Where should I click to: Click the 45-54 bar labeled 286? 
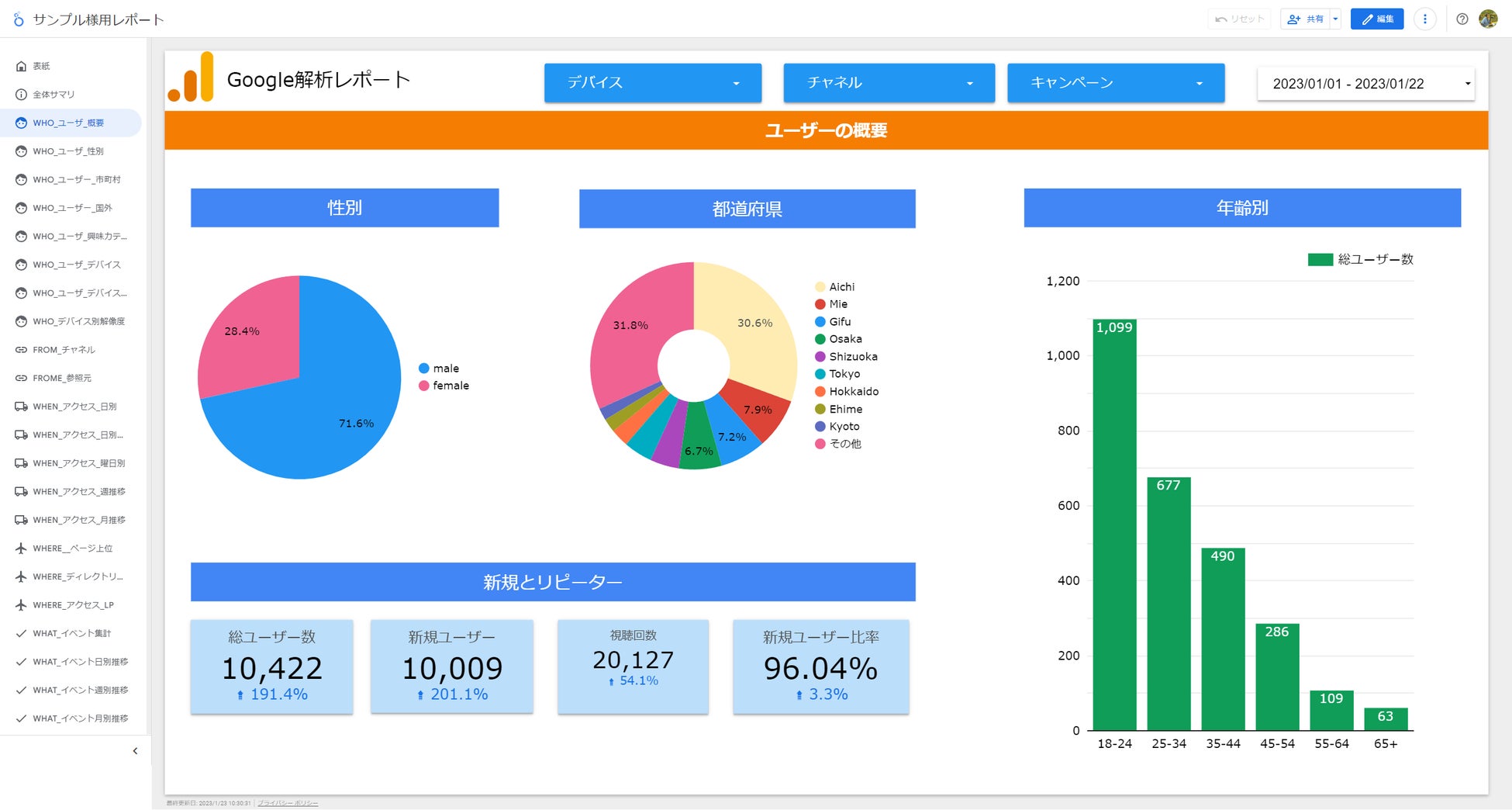1278,677
